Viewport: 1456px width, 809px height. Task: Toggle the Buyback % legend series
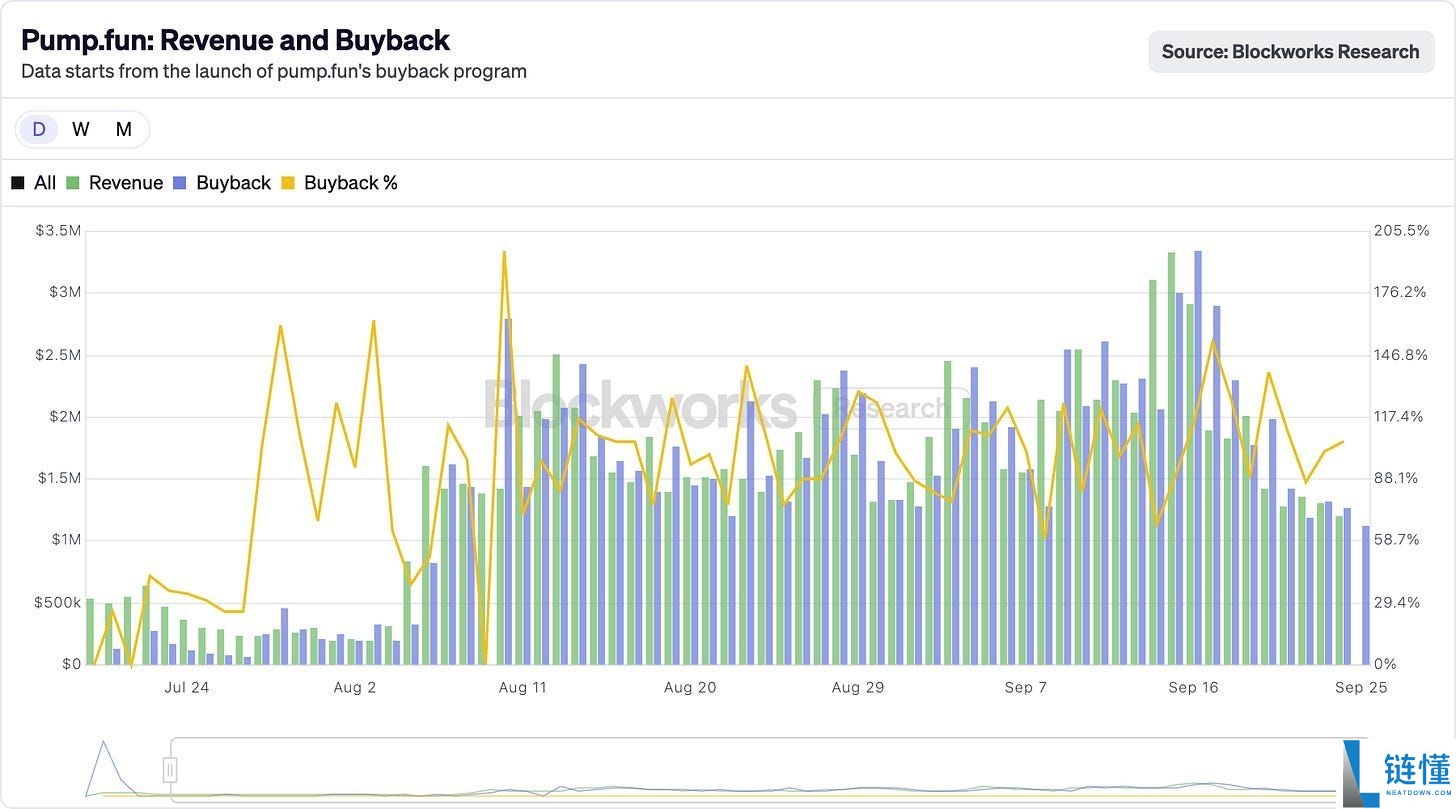click(340, 183)
